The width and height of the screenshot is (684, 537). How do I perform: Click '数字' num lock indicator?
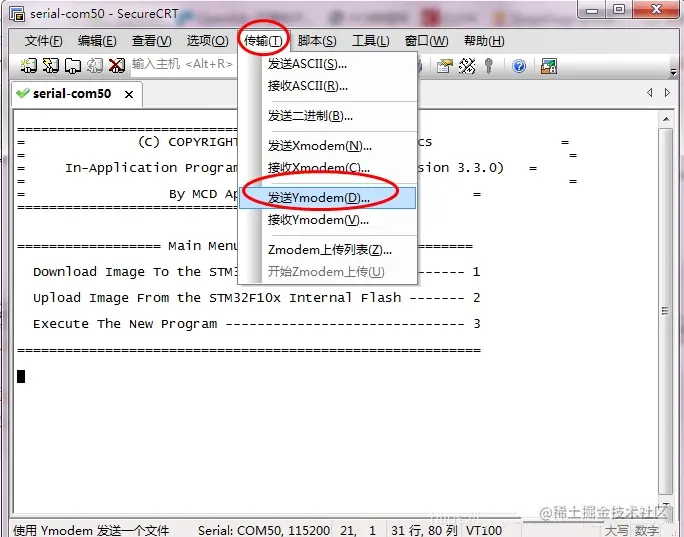[646, 530]
